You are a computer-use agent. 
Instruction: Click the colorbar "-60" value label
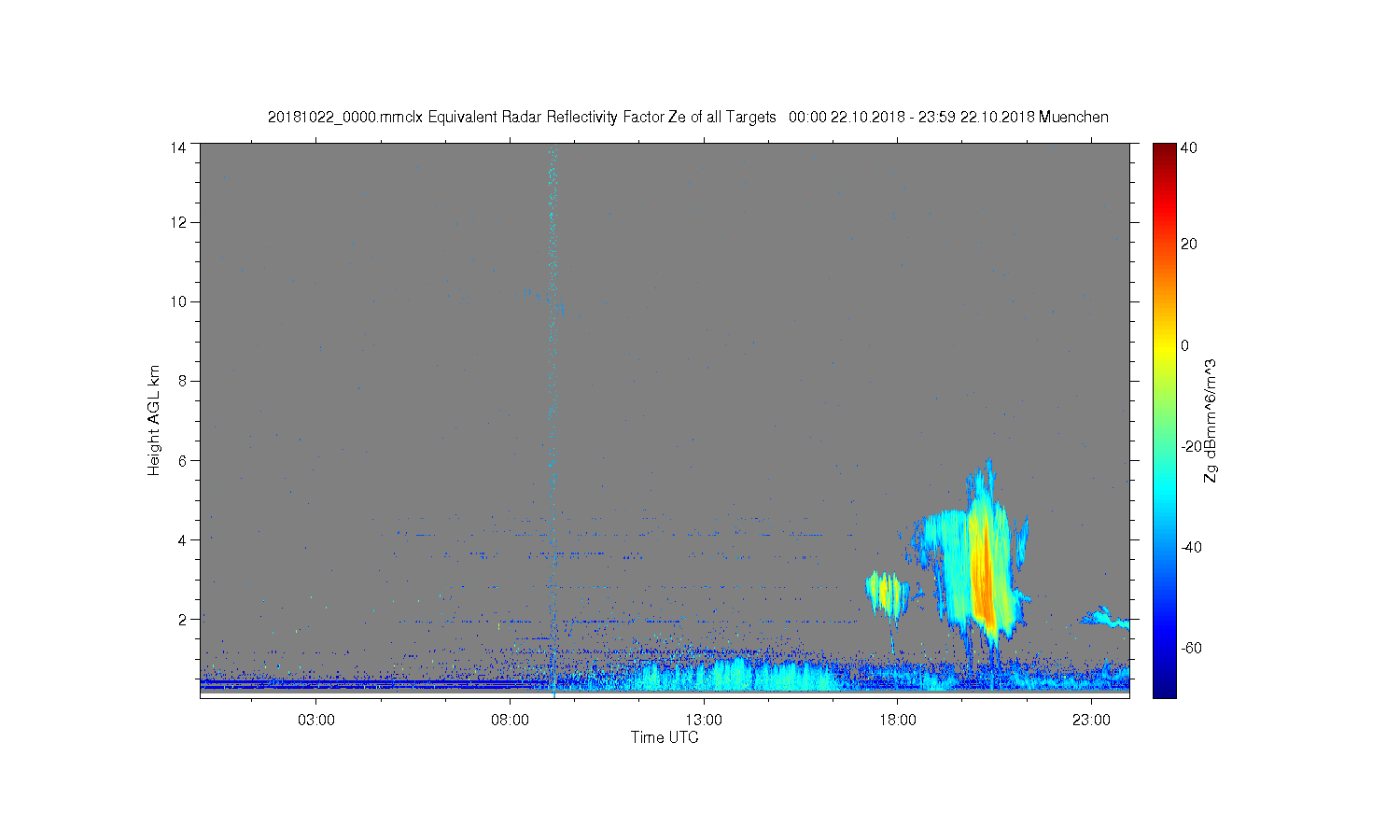pyautogui.click(x=1191, y=648)
